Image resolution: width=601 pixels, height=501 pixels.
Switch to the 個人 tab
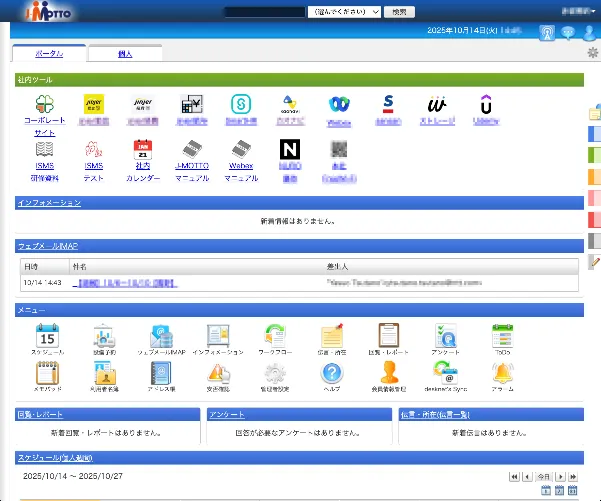point(125,53)
